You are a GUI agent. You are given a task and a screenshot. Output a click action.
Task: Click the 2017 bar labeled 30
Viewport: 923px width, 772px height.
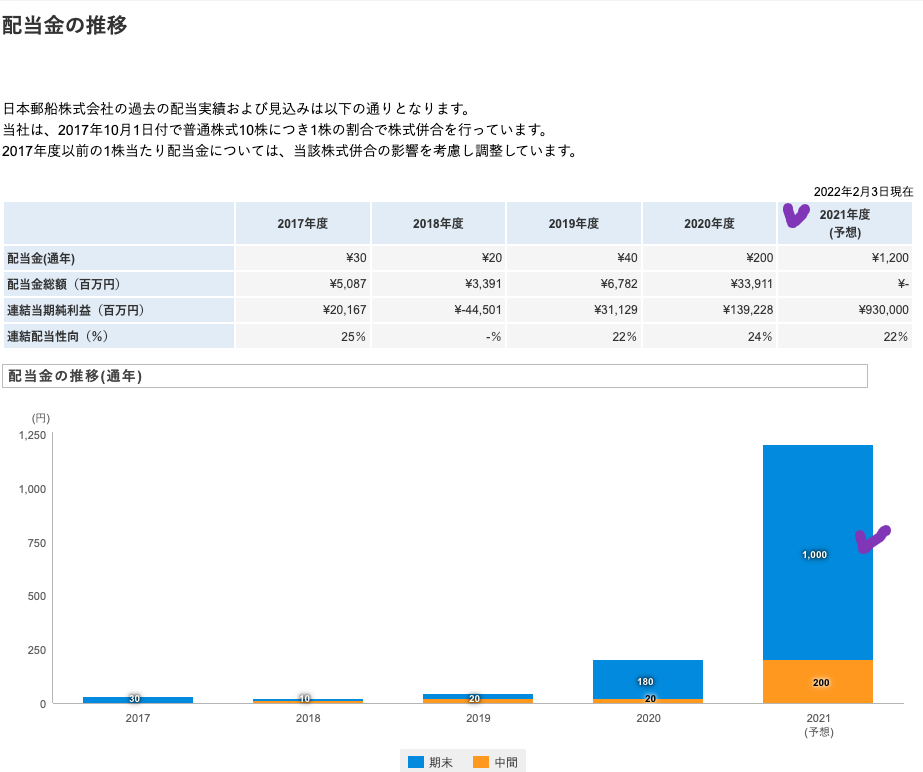pyautogui.click(x=138, y=700)
